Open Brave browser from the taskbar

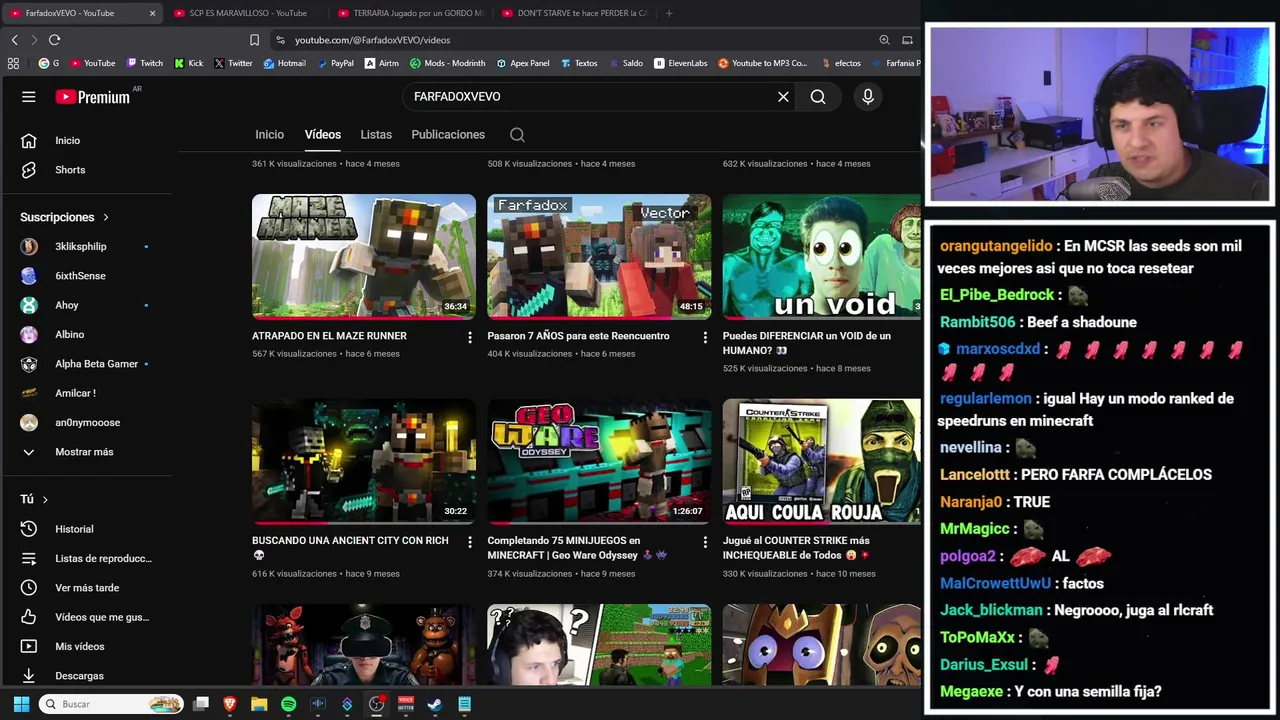pyautogui.click(x=230, y=704)
